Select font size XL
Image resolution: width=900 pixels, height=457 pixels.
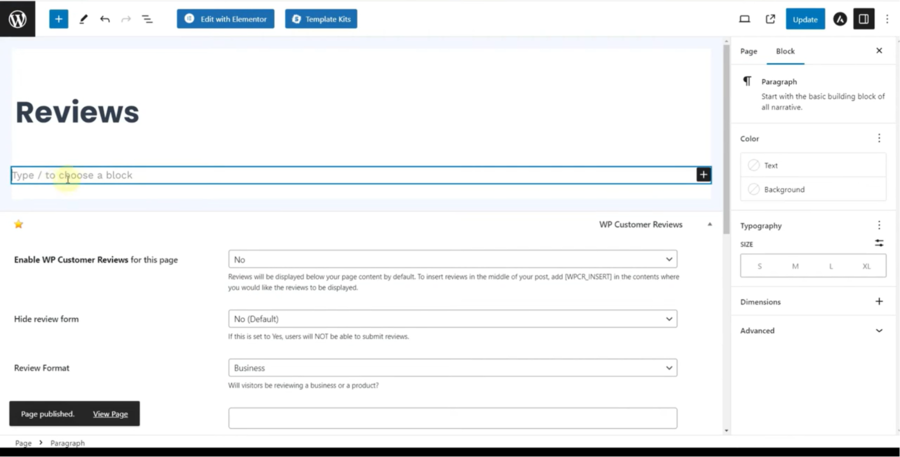point(866,266)
